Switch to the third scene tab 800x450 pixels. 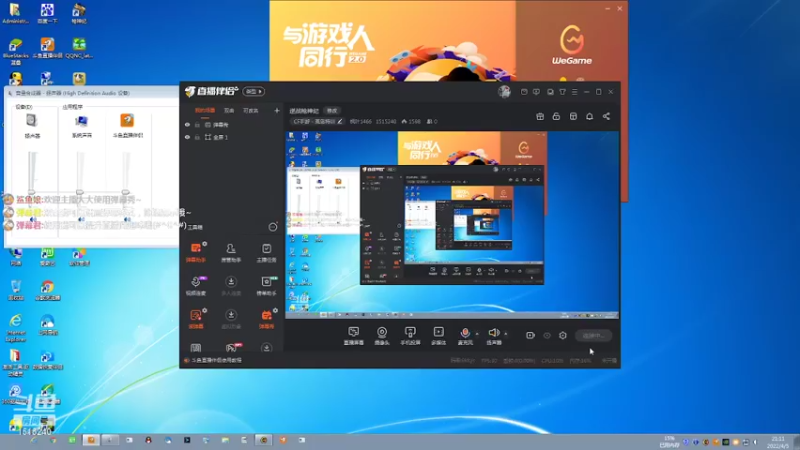coord(251,110)
